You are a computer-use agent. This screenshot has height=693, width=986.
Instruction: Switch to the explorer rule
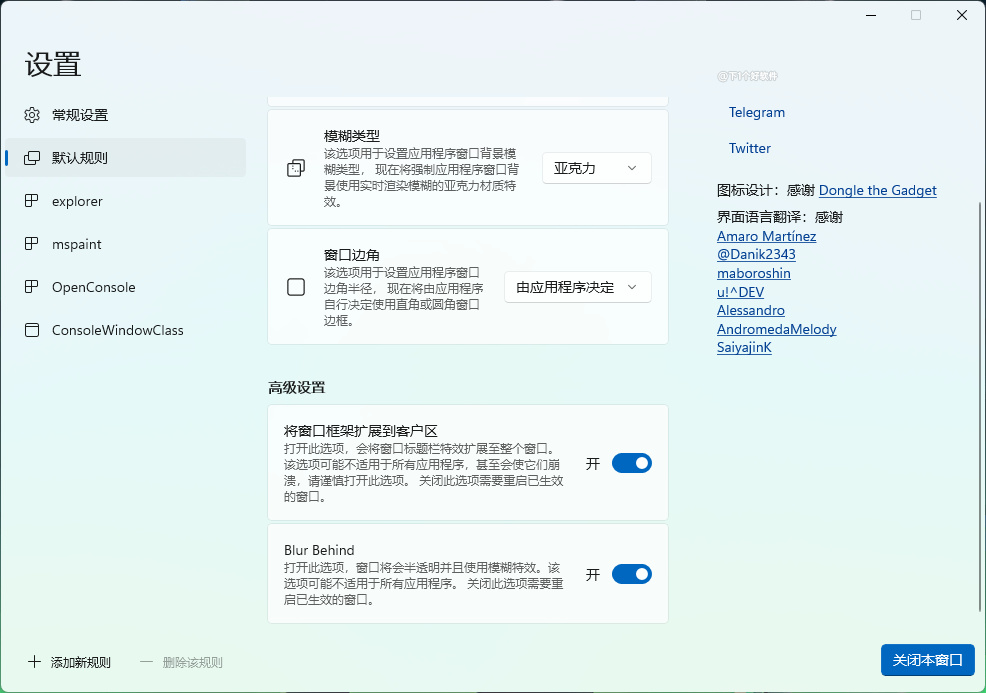77,201
